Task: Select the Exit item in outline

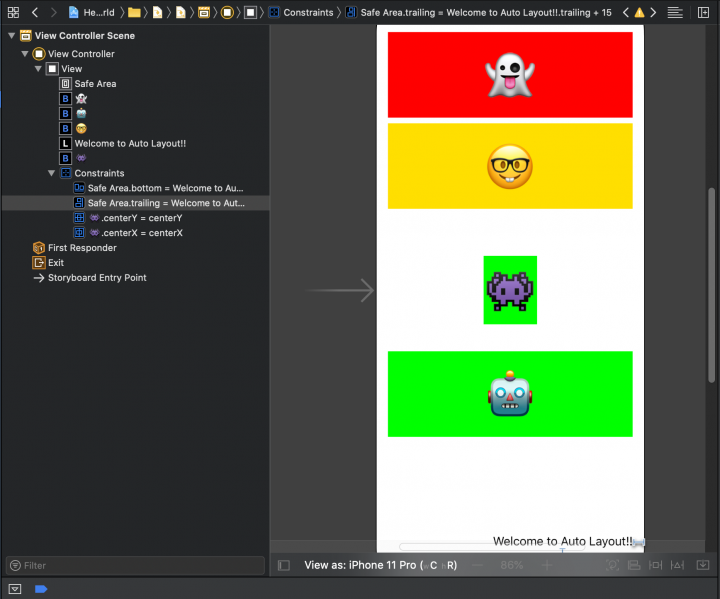Action: pyautogui.click(x=135, y=263)
